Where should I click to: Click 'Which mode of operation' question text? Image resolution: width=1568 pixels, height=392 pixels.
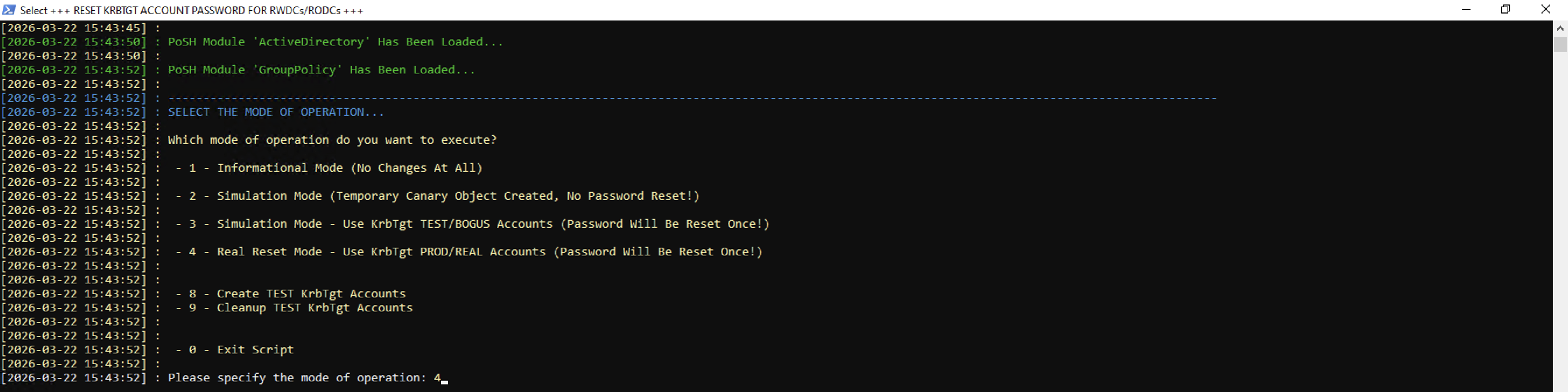click(x=332, y=140)
